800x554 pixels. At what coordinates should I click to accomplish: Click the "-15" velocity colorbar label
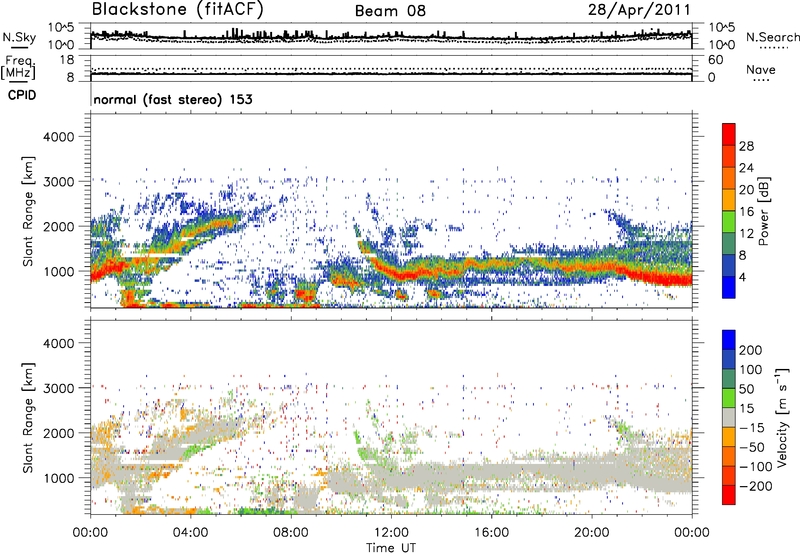[x=752, y=428]
